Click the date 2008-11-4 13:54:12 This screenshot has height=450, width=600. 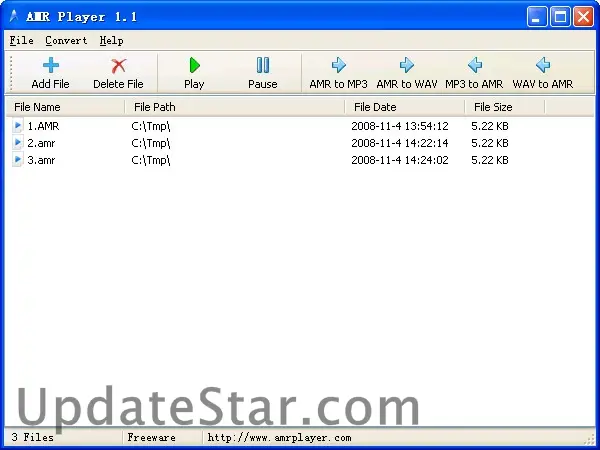click(400, 126)
